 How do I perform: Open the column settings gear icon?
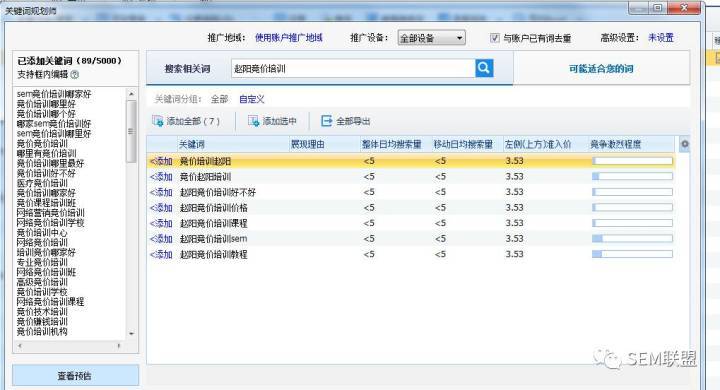coord(685,144)
